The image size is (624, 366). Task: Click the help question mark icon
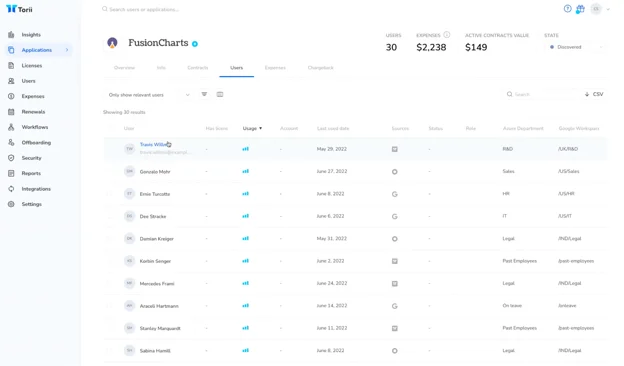(567, 9)
